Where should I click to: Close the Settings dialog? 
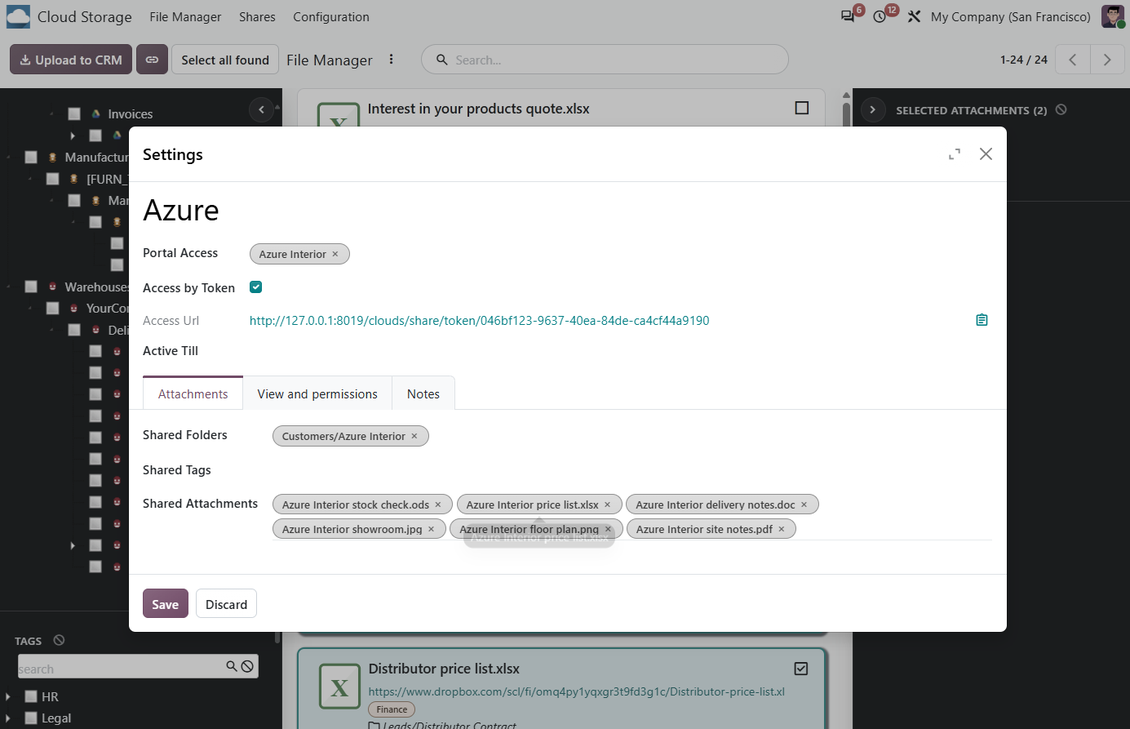tap(986, 154)
